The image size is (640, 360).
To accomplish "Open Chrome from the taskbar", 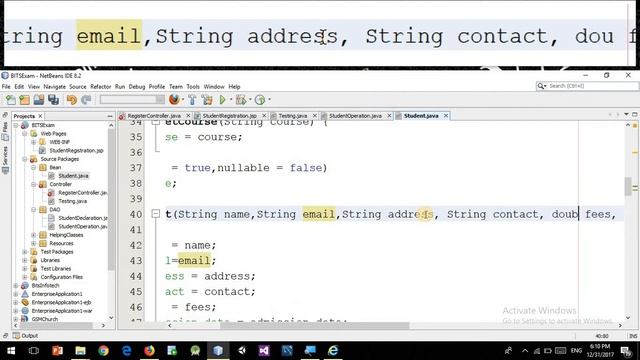I will click(x=103, y=351).
